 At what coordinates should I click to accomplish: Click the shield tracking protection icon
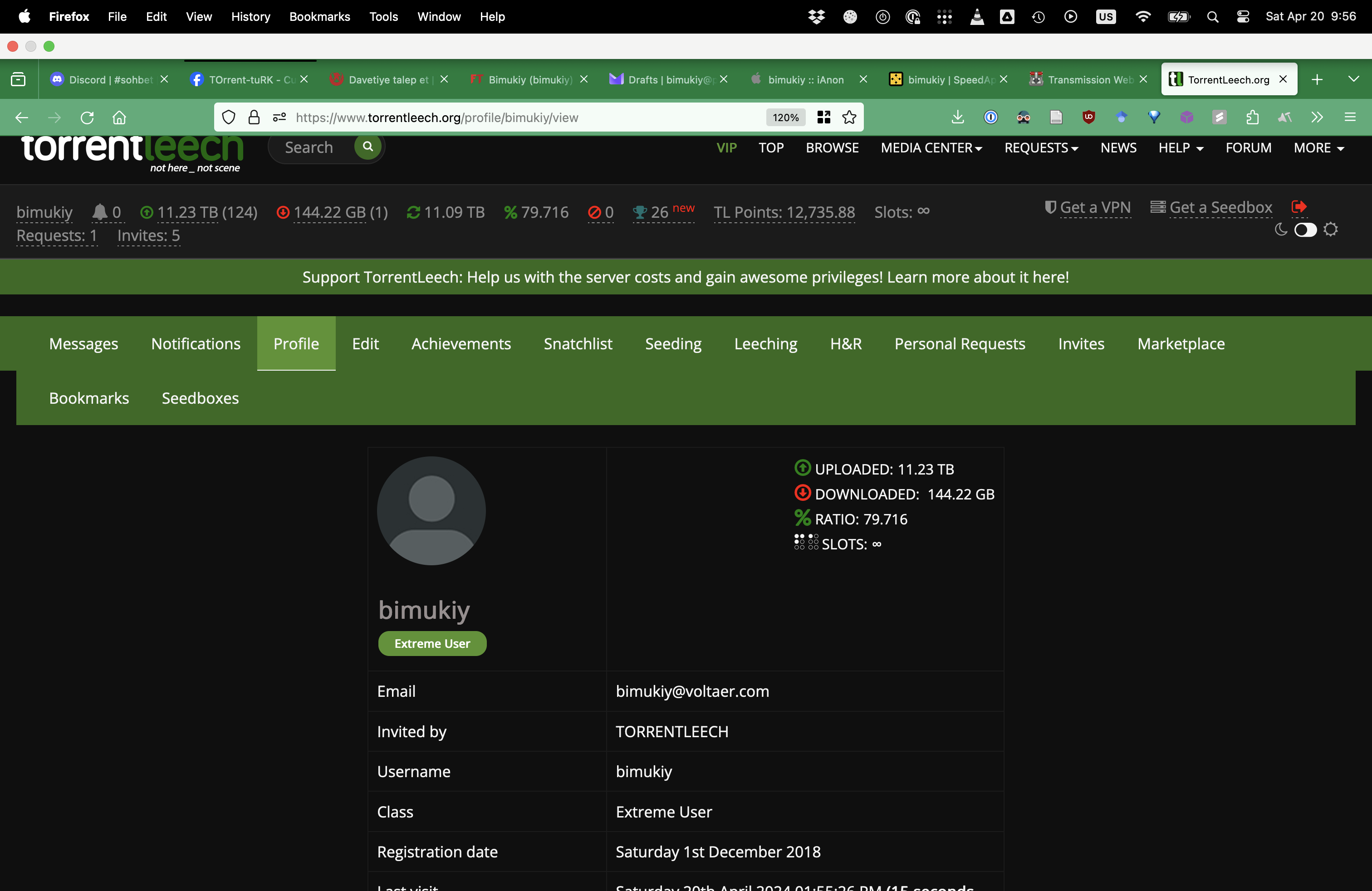[229, 117]
